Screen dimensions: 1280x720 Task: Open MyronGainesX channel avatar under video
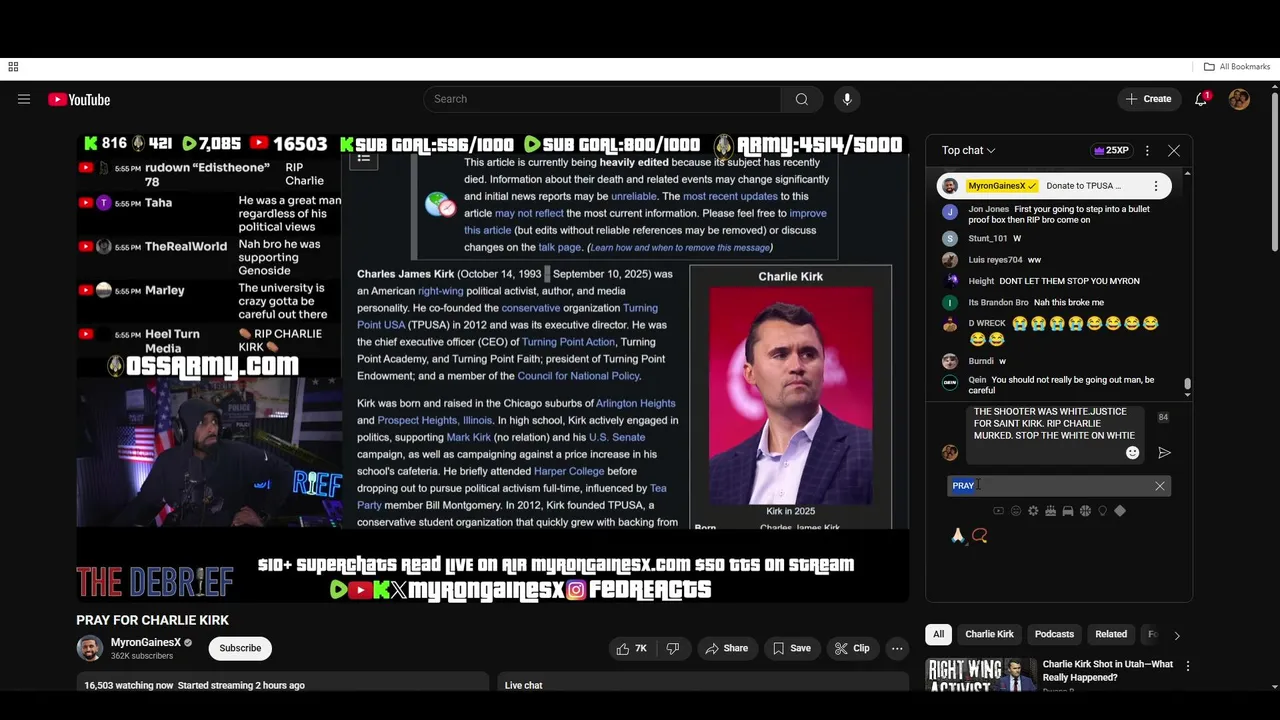[x=90, y=648]
